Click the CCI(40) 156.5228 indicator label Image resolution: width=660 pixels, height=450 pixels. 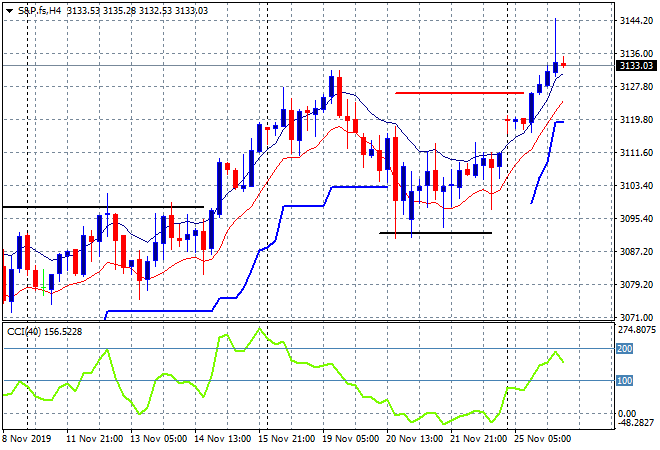[x=44, y=332]
